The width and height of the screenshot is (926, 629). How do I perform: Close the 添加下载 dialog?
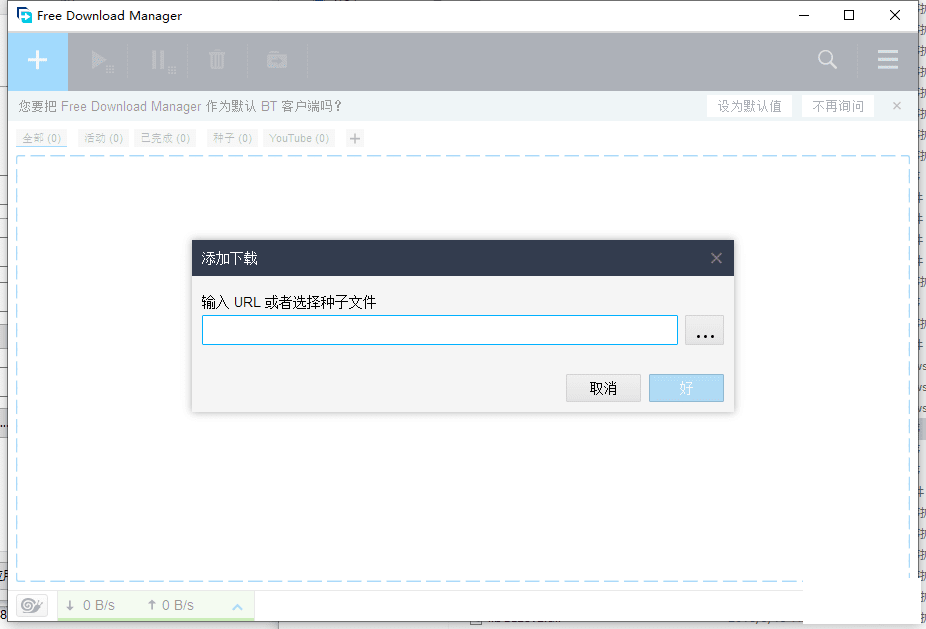coord(716,258)
